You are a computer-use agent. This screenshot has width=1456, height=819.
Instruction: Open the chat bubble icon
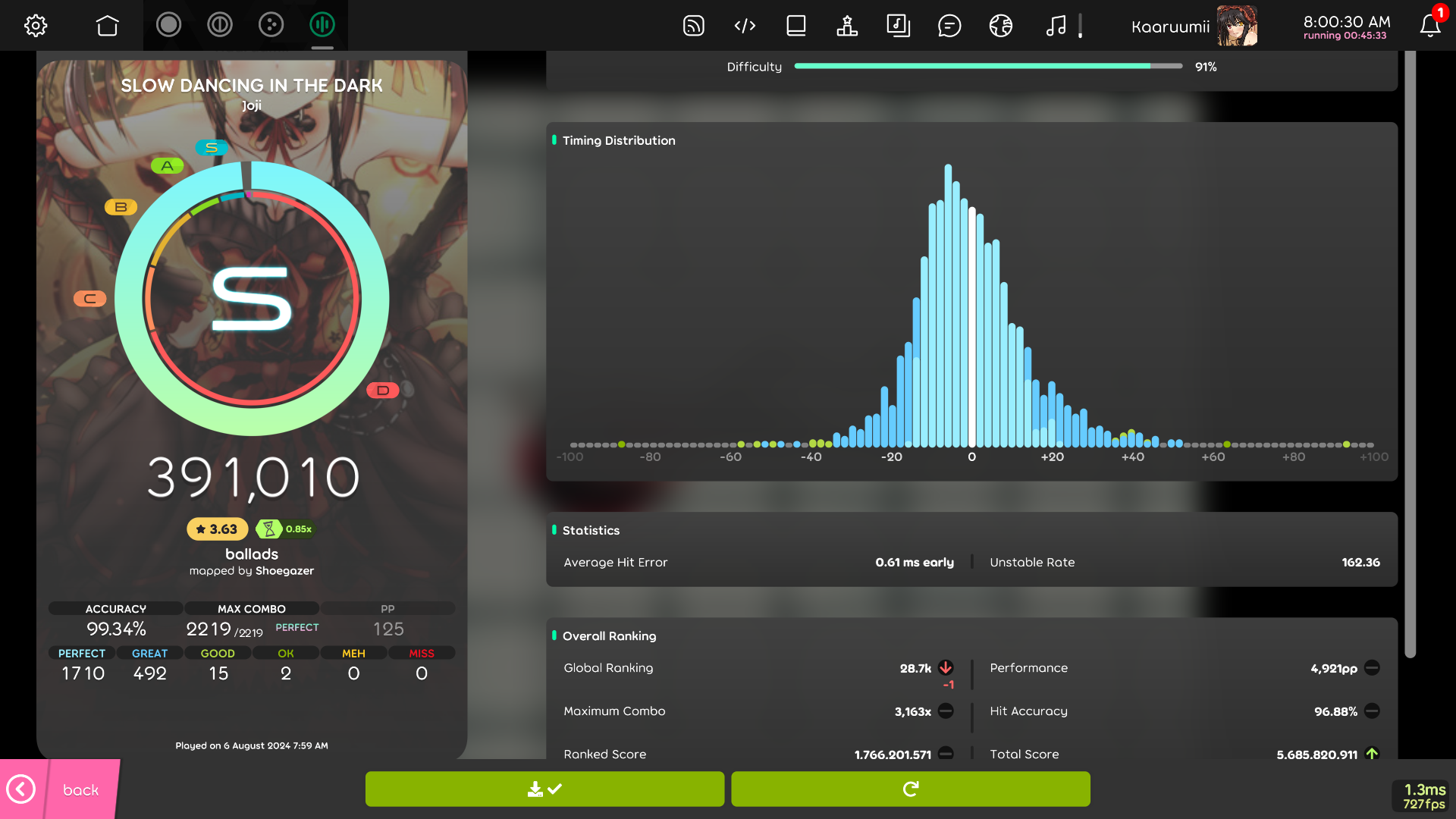[949, 26]
